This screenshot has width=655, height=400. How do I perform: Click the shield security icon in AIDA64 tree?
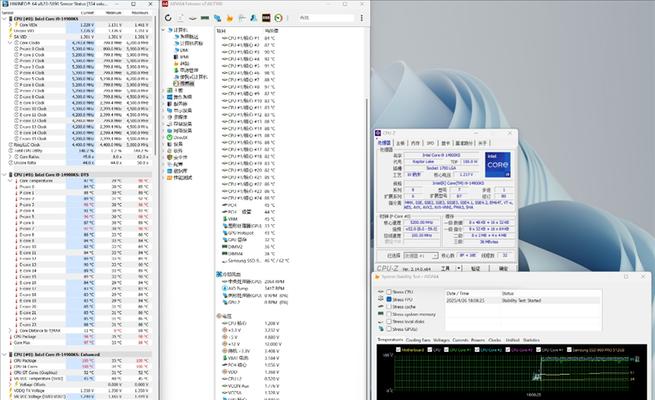170,157
